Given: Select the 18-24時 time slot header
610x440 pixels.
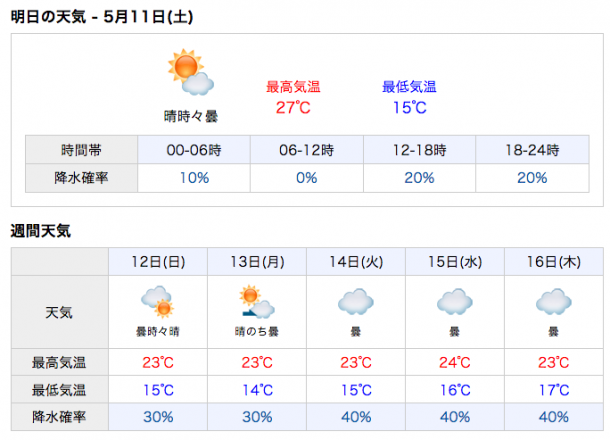Looking at the screenshot, I should [532, 150].
